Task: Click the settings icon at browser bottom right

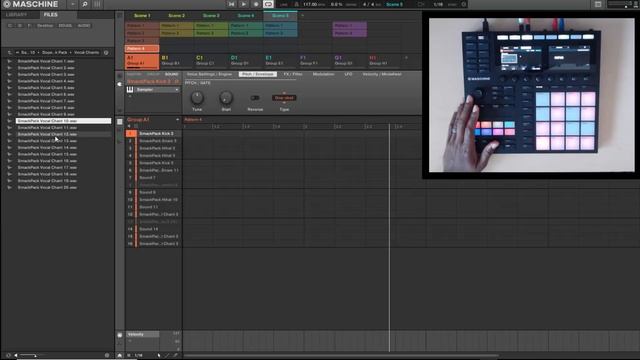Action: point(107,355)
